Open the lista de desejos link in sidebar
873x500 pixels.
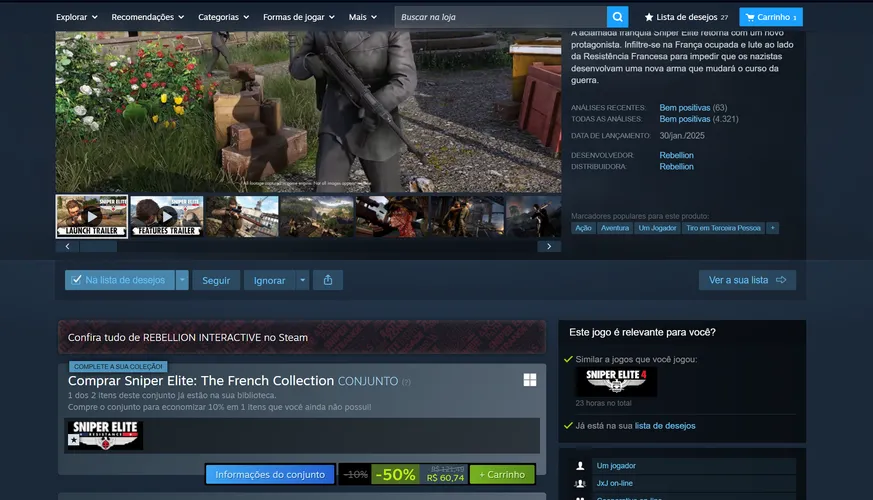[665, 426]
